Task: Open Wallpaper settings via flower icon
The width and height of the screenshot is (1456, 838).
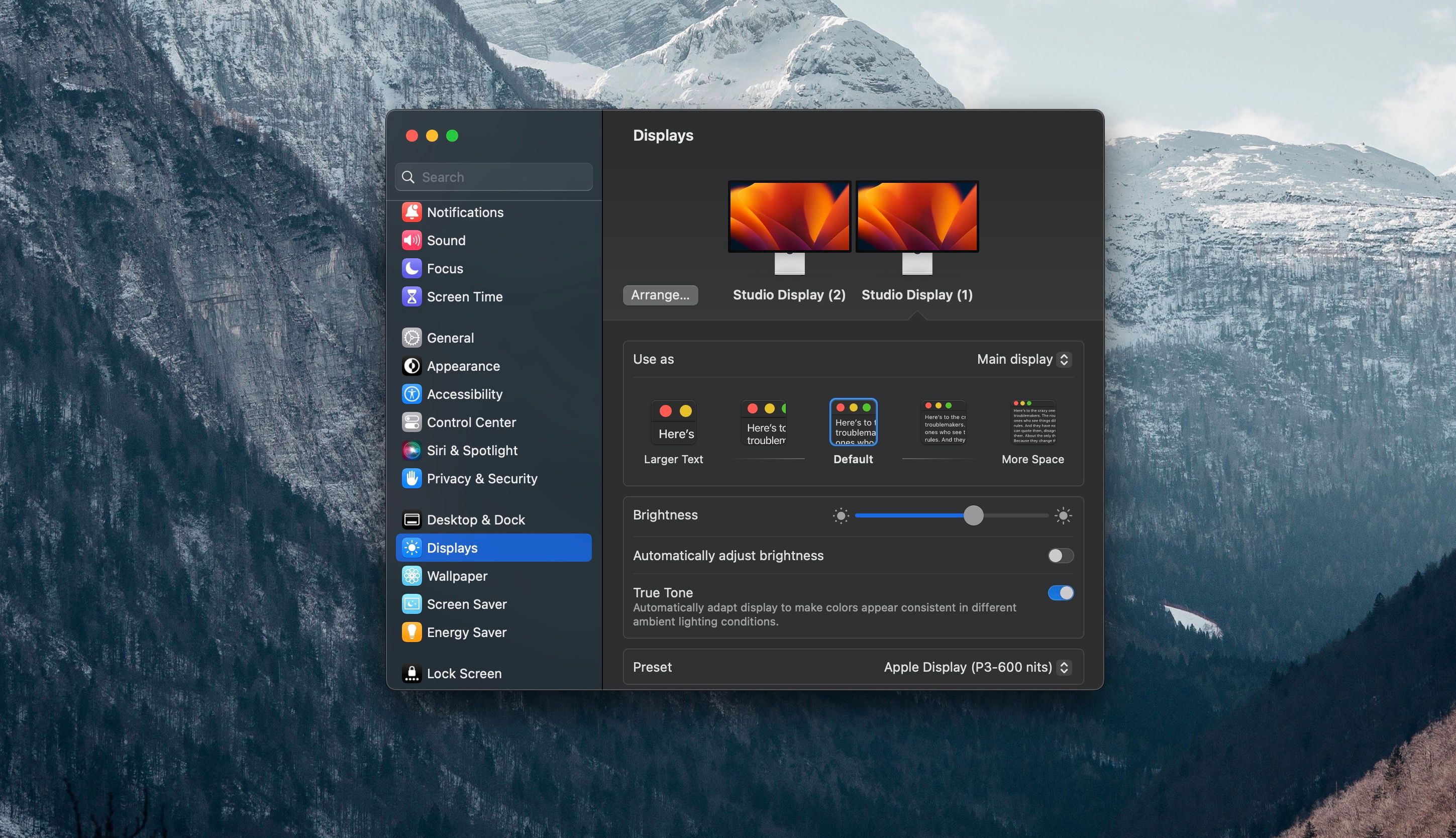Action: coord(411,576)
